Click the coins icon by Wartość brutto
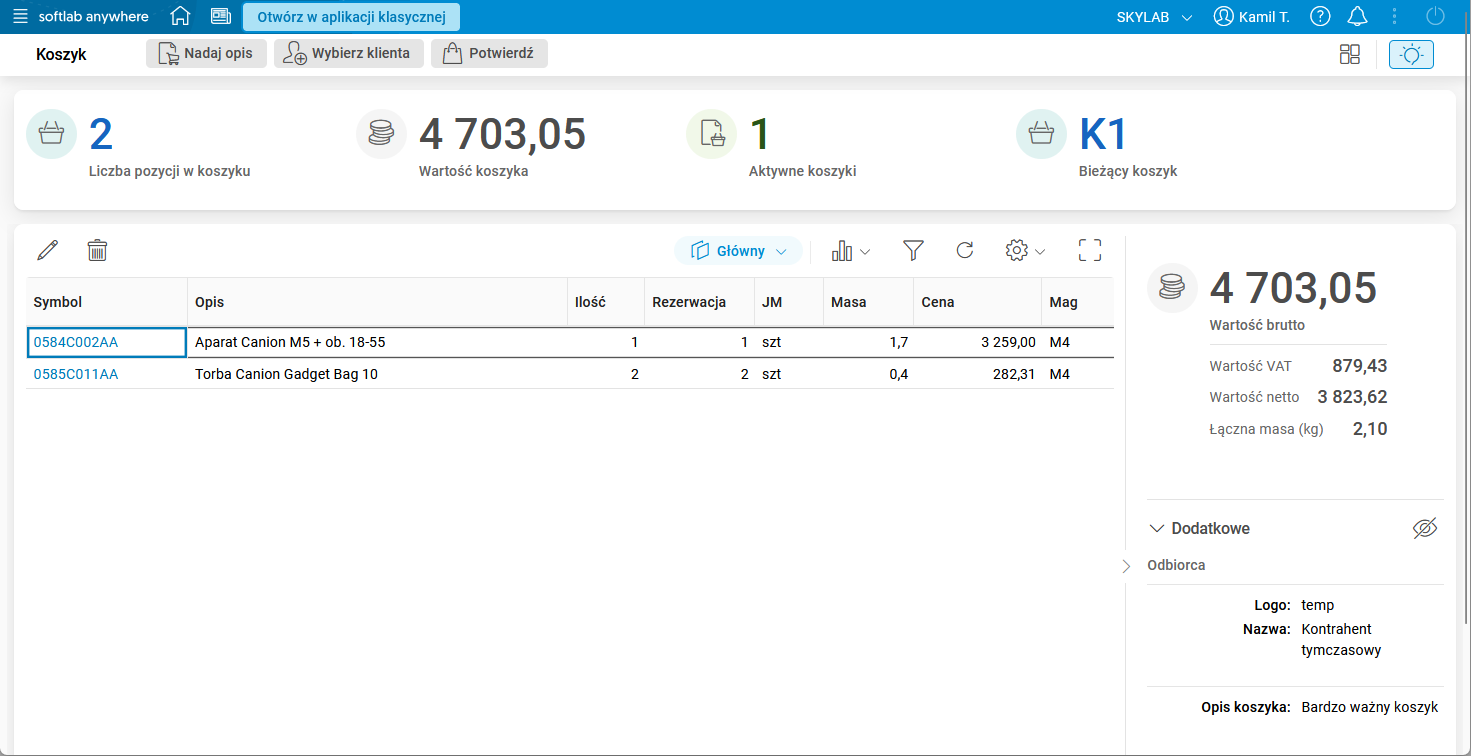 (1172, 288)
